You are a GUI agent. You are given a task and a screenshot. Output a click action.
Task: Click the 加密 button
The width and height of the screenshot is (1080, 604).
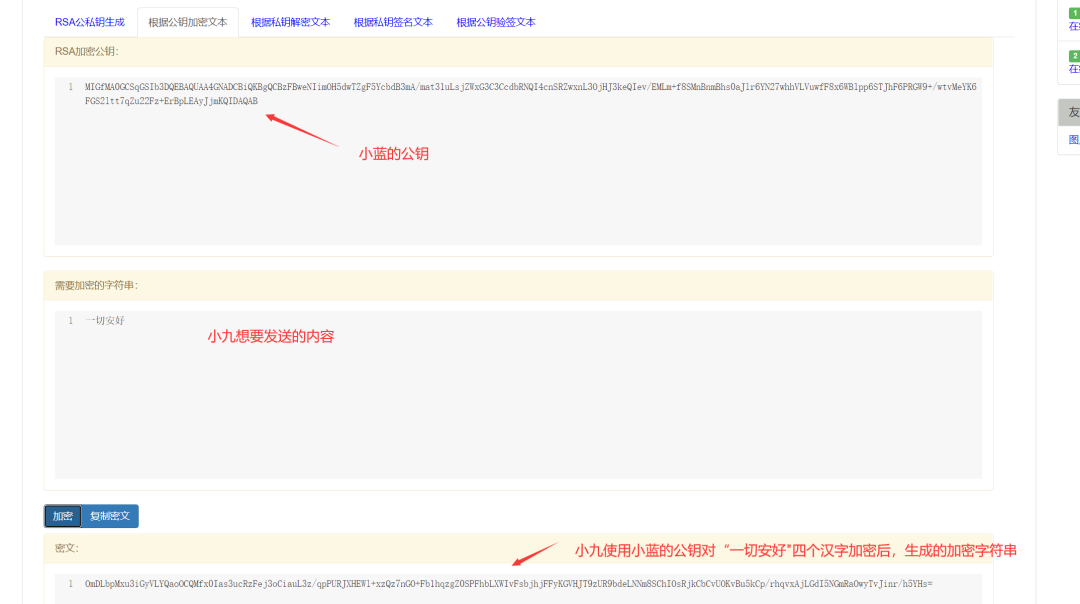63,516
